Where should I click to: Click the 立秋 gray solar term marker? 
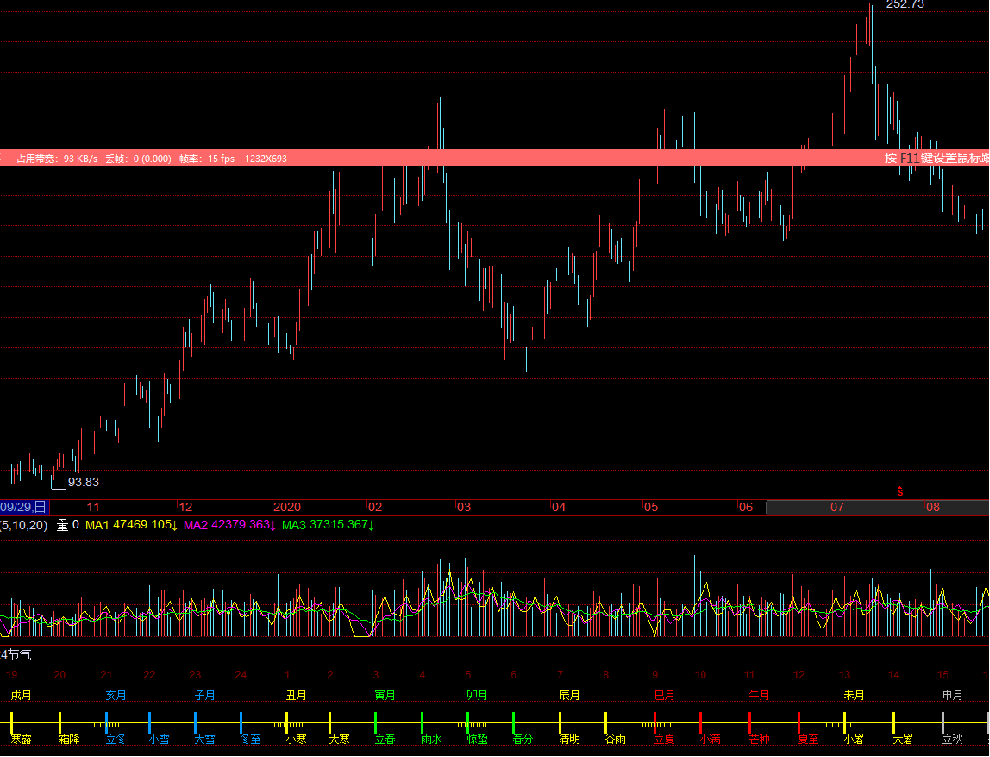tap(951, 739)
